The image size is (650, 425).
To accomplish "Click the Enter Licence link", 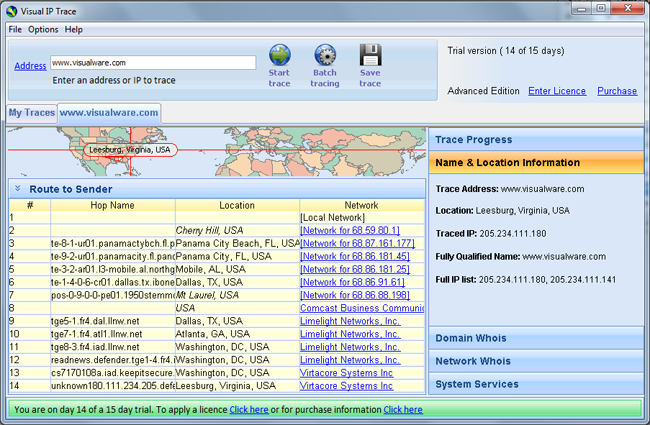I will pos(556,91).
